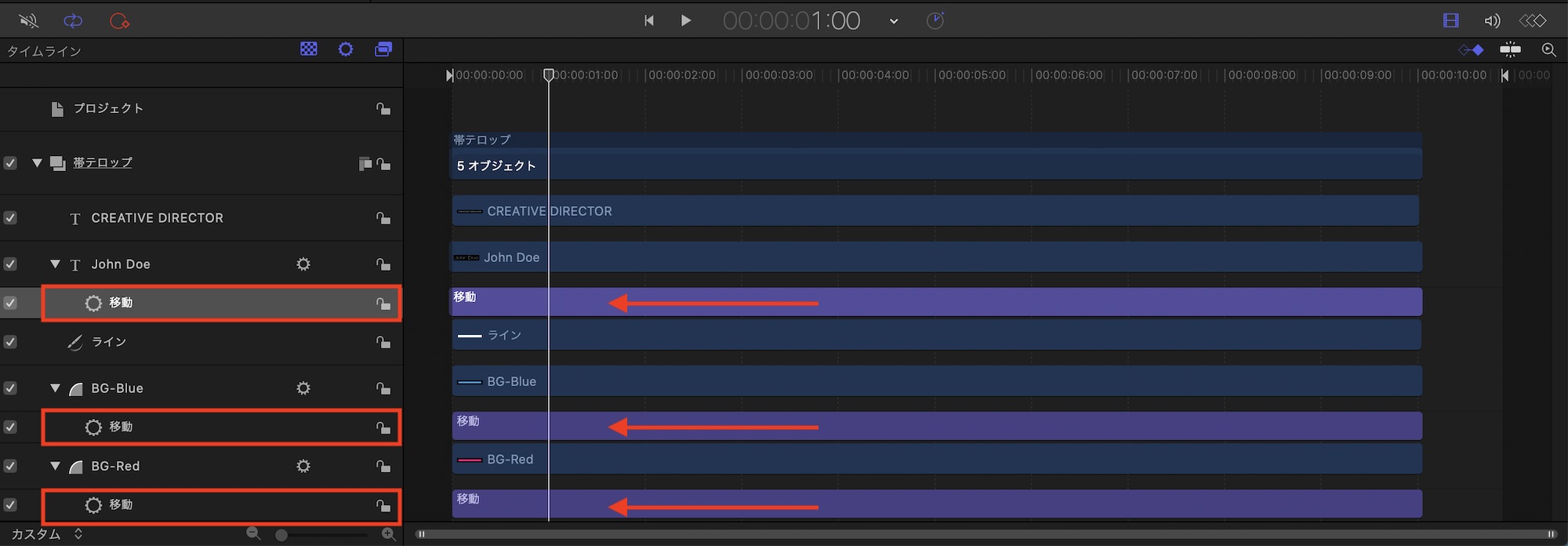The width and height of the screenshot is (1568, 546).
Task: Click the zoom to fit timeline icon
Action: click(1548, 50)
